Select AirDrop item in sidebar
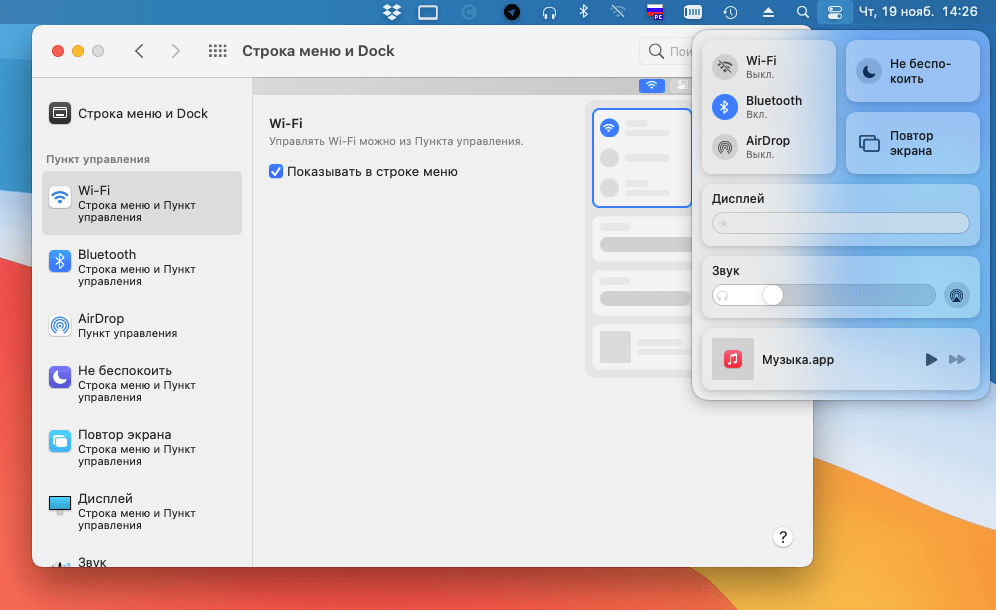Screen dimensions: 996x610 point(142,325)
